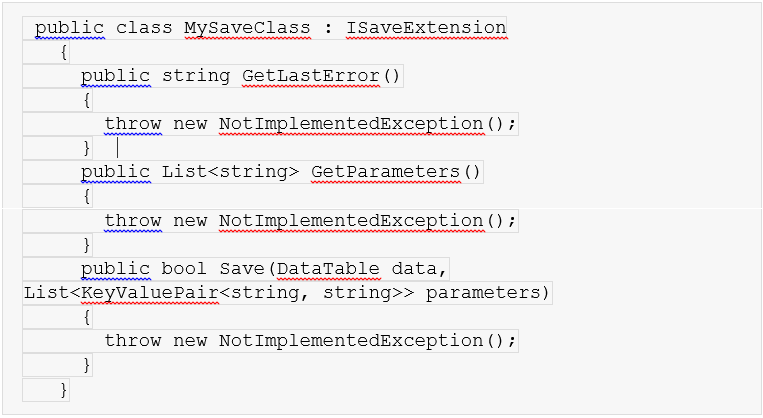Click the MySaveClass class name
This screenshot has height=418, width=763.
tap(247, 28)
